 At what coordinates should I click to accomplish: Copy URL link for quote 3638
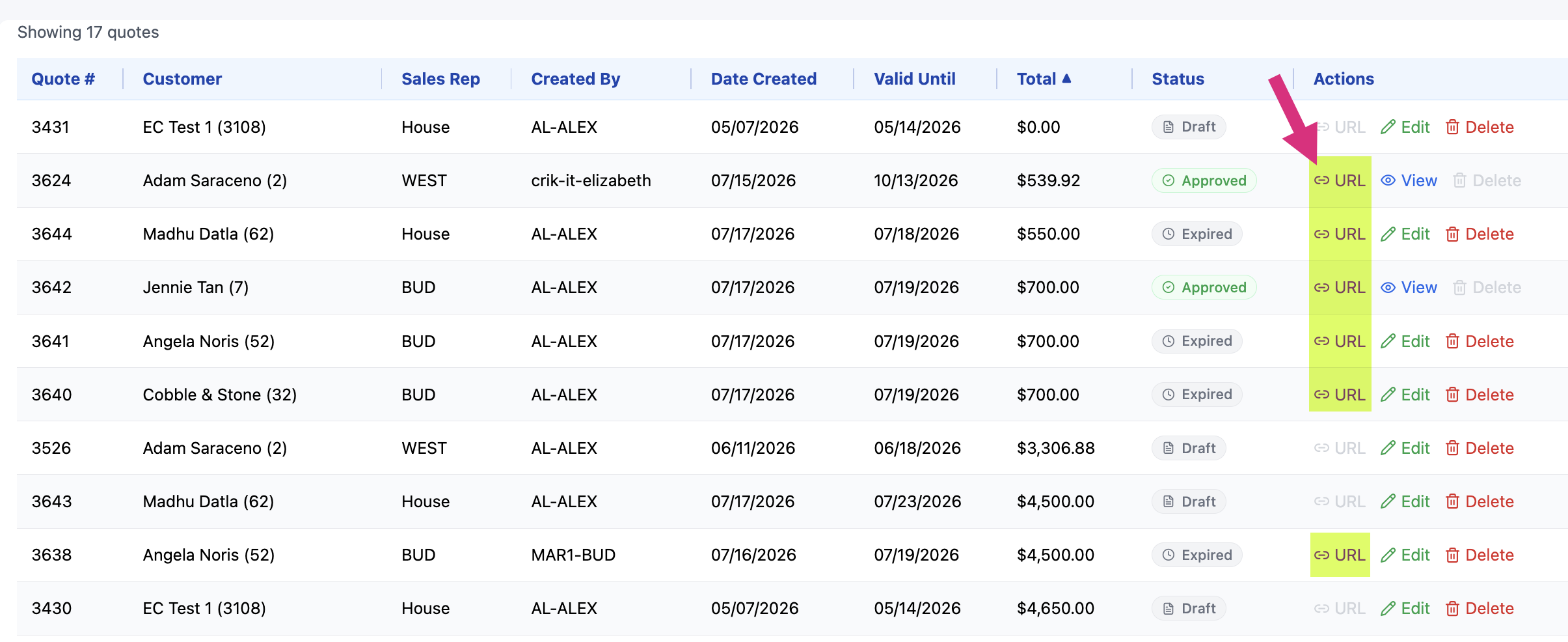click(1340, 555)
